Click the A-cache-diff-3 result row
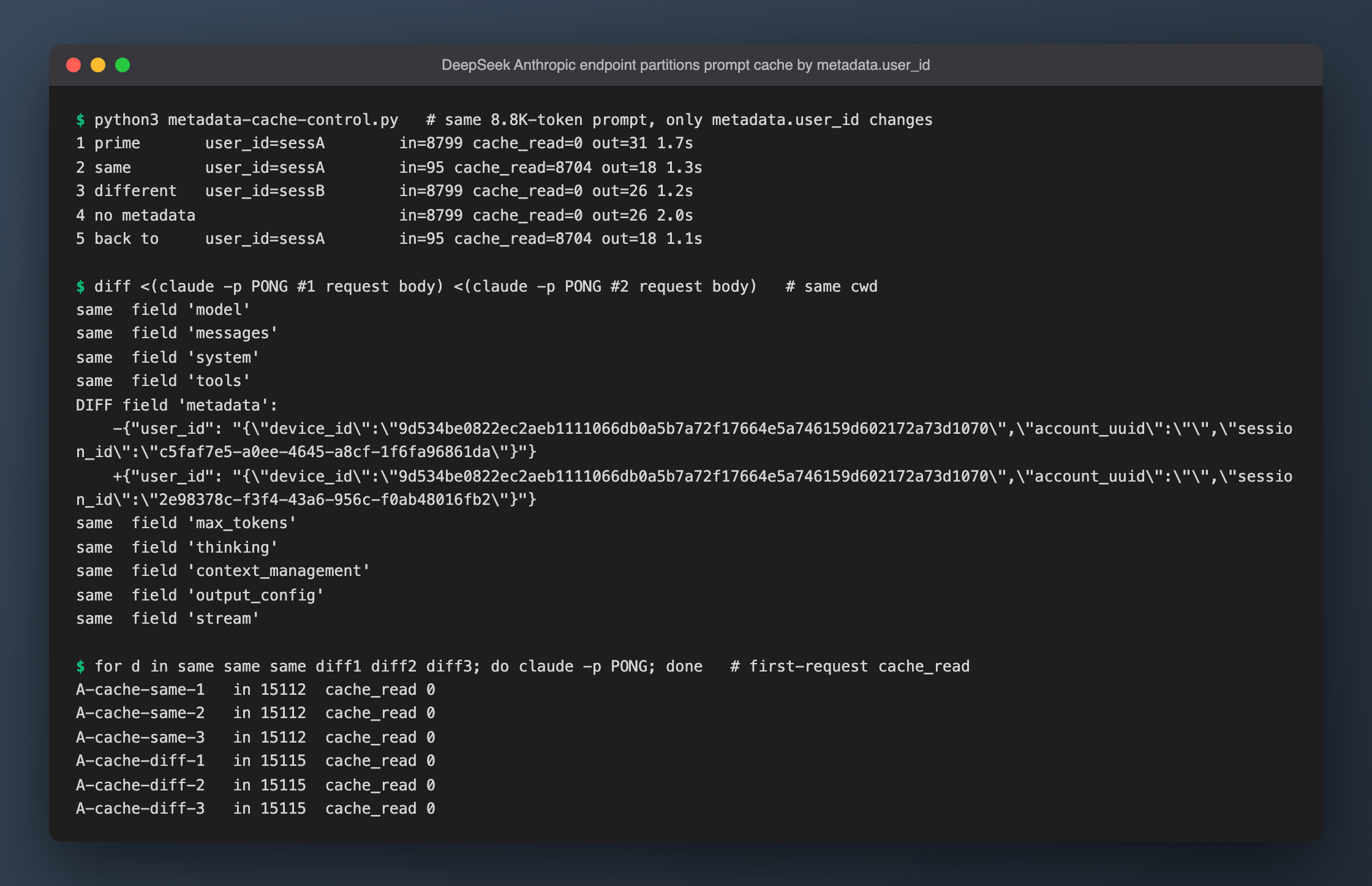This screenshot has height=886, width=1372. [x=255, y=809]
